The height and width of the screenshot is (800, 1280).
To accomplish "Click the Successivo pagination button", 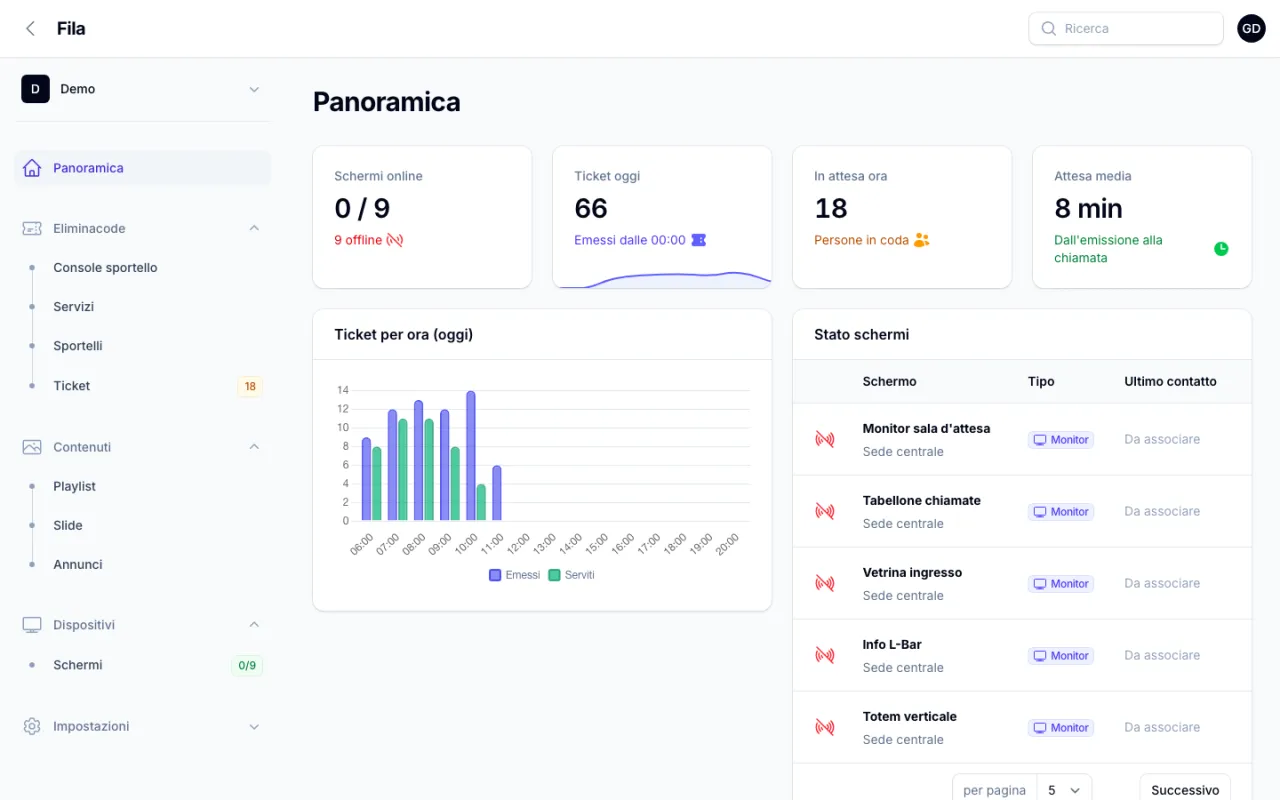I will tap(1185, 790).
